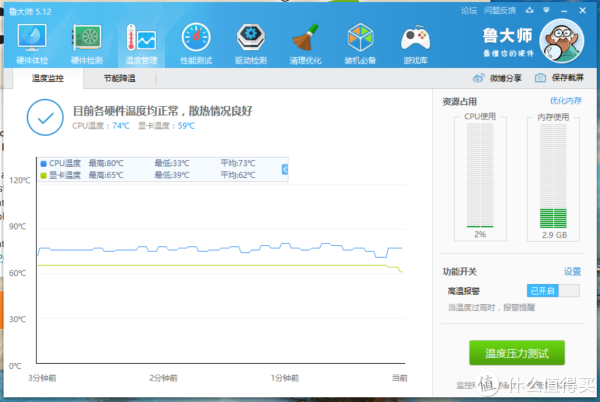
Task: Start 温度压力测试 stress test
Action: tap(517, 353)
